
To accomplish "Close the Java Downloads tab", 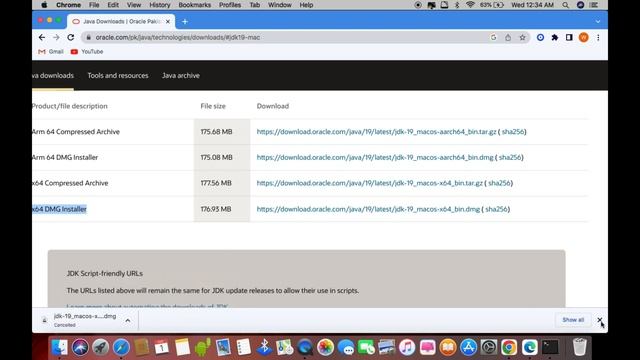I will 168,22.
